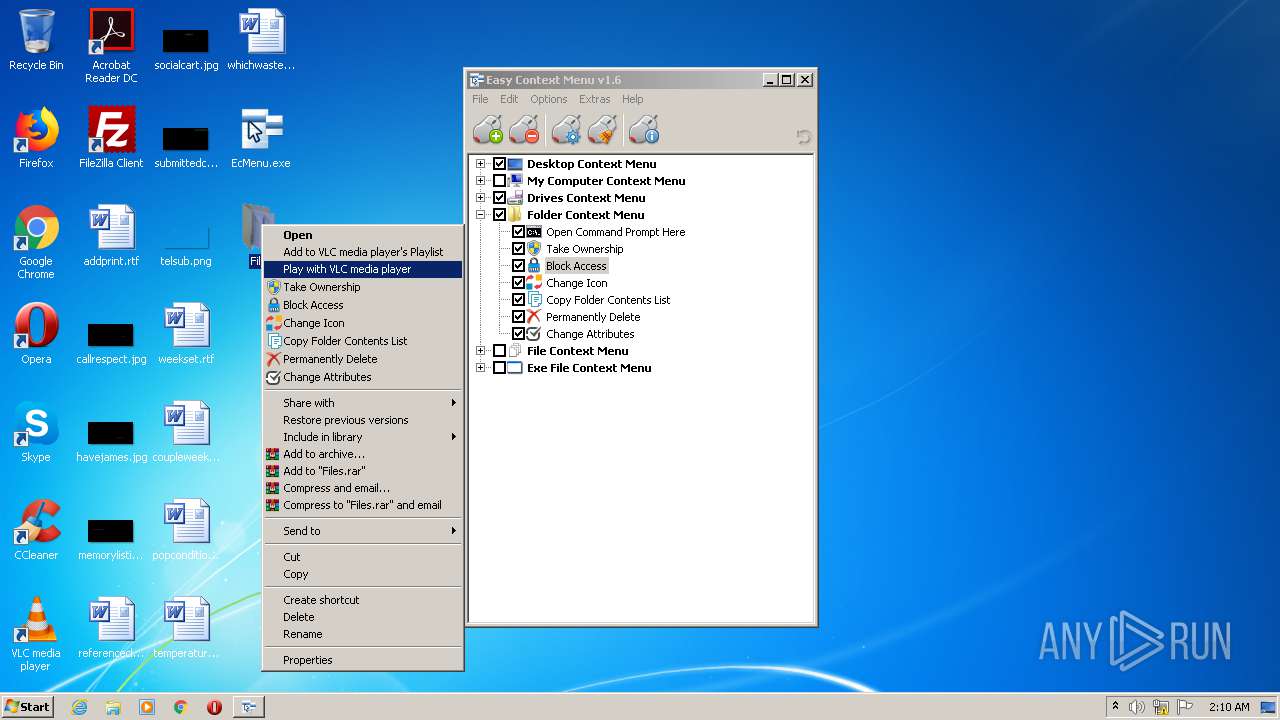Check the Exe File Context Menu checkbox

coord(500,368)
